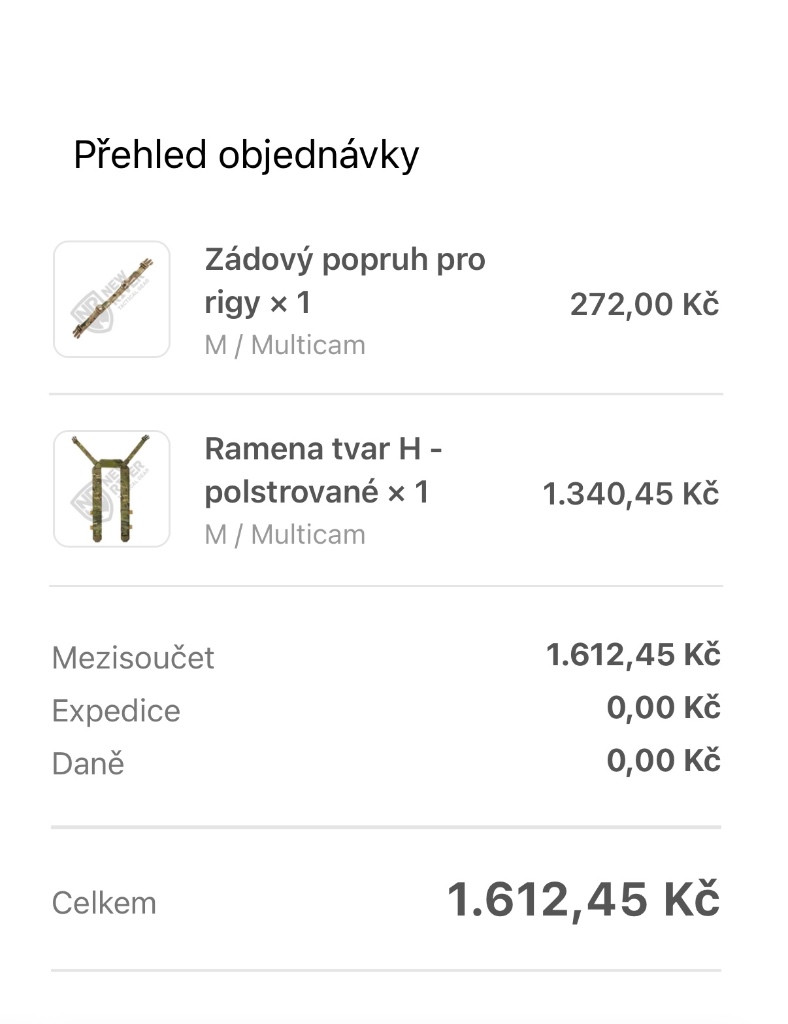Open the Ramena tvar H product thumbnail

112,489
